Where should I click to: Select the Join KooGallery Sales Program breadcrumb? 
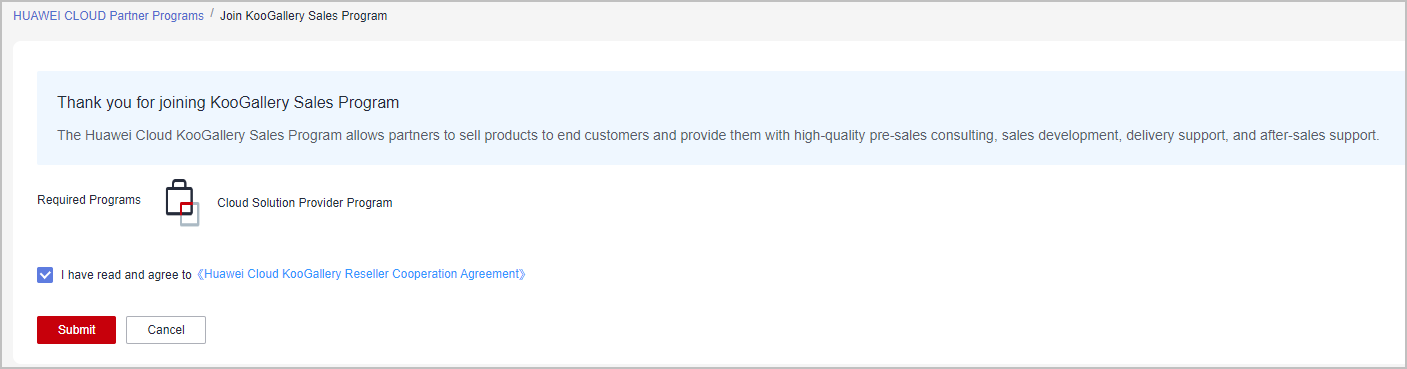coord(303,16)
